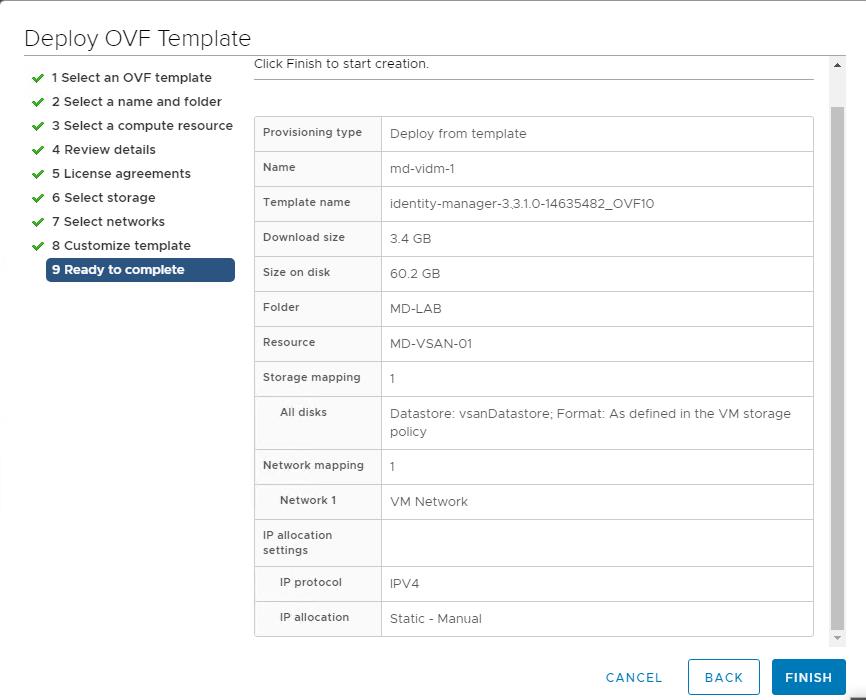Click scrollbar down arrow
The height and width of the screenshot is (700, 866).
837,638
